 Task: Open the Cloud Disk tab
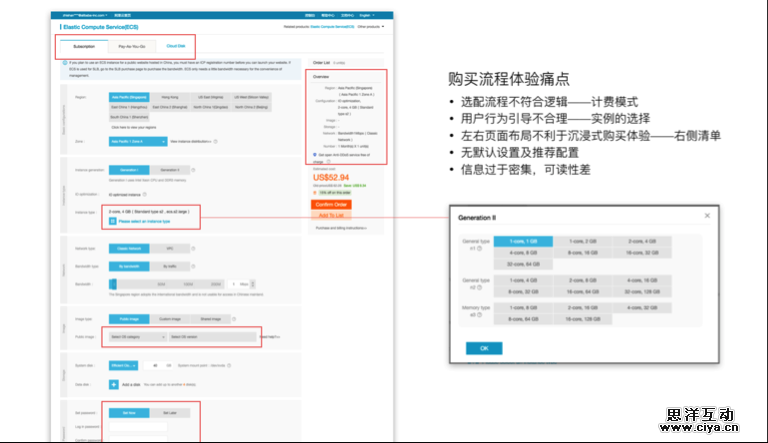tap(175, 46)
